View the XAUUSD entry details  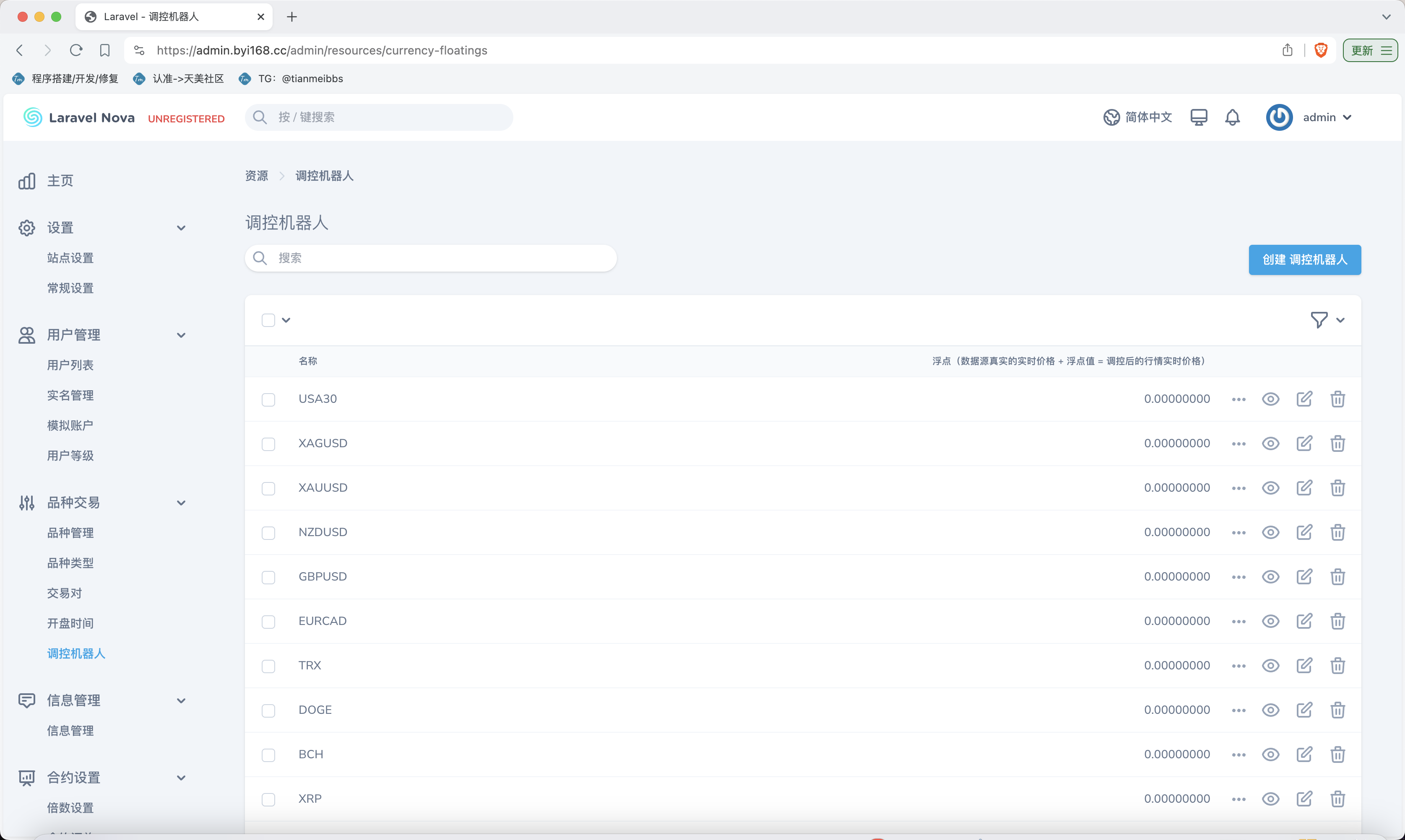click(x=1270, y=488)
